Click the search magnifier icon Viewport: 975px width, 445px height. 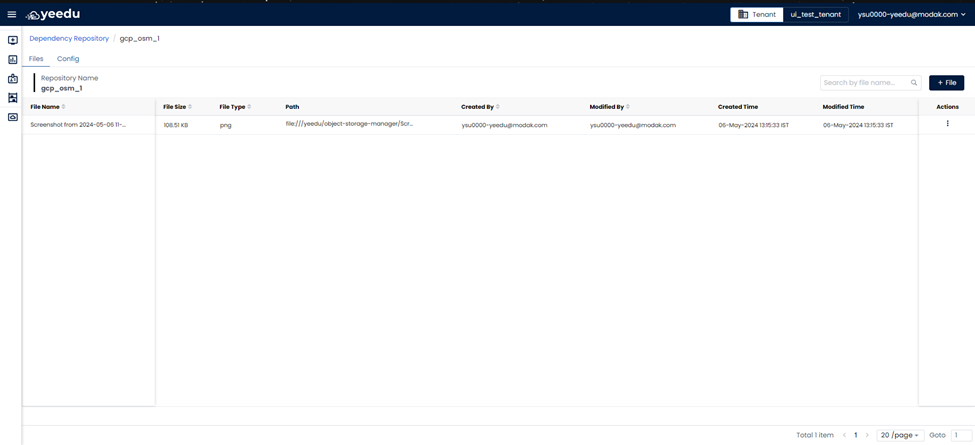[914, 83]
